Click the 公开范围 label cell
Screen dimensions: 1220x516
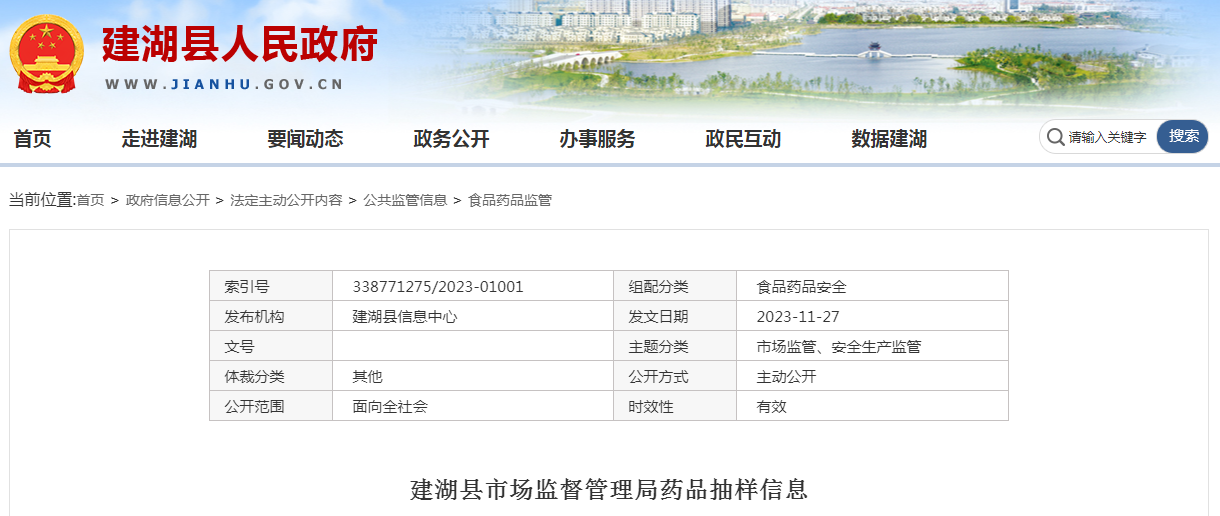tap(271, 406)
